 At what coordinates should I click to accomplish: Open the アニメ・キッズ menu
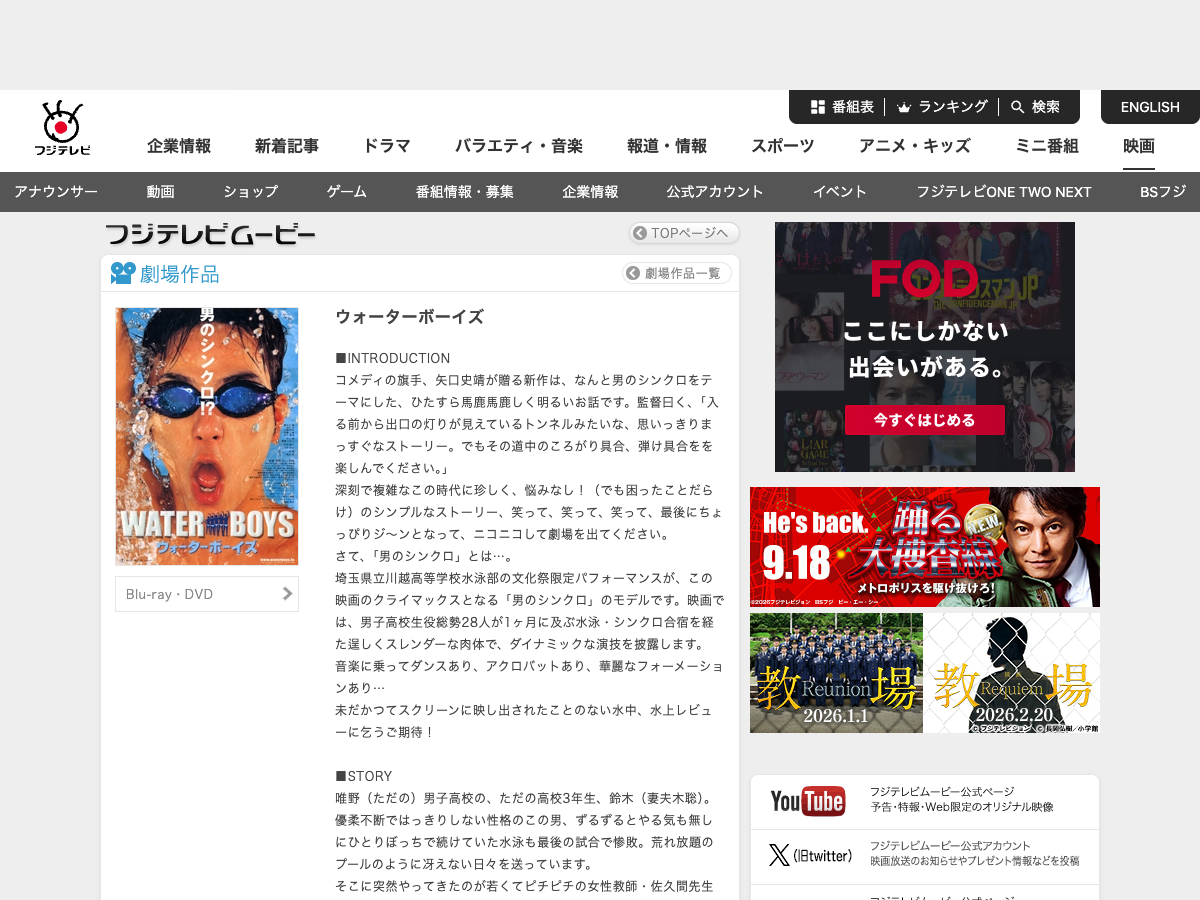[915, 146]
